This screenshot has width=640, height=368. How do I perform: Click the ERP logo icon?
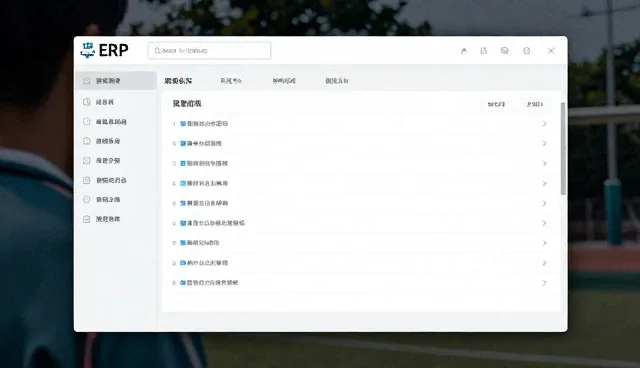(87, 50)
